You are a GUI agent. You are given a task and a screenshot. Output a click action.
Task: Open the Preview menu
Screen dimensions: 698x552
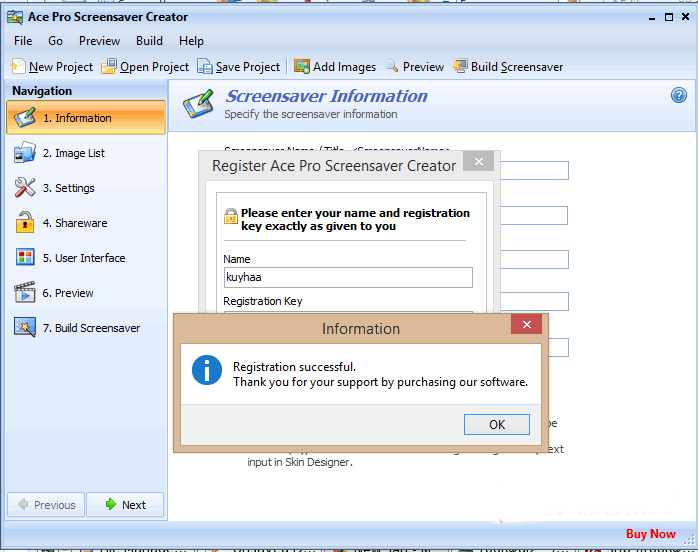coord(99,41)
